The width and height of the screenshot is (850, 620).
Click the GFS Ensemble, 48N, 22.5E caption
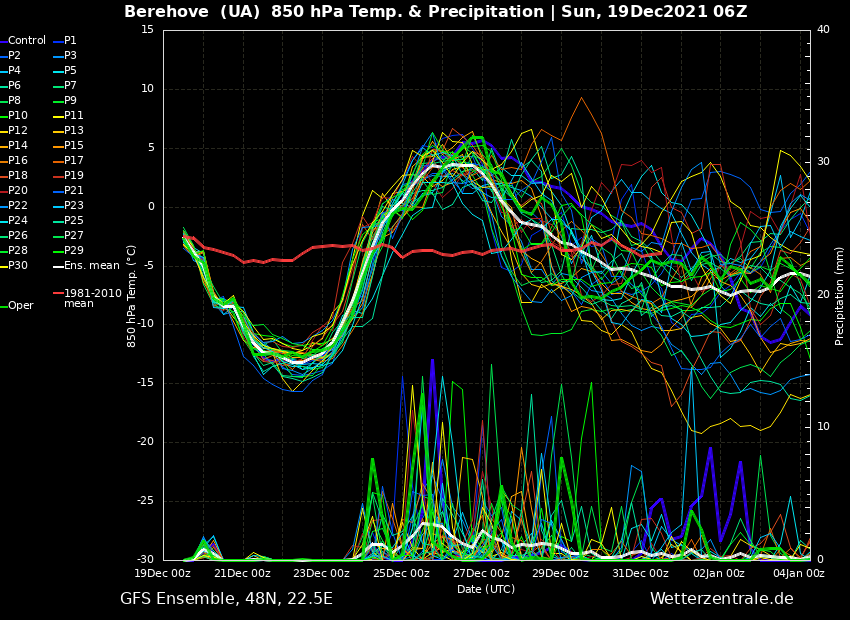(x=226, y=599)
